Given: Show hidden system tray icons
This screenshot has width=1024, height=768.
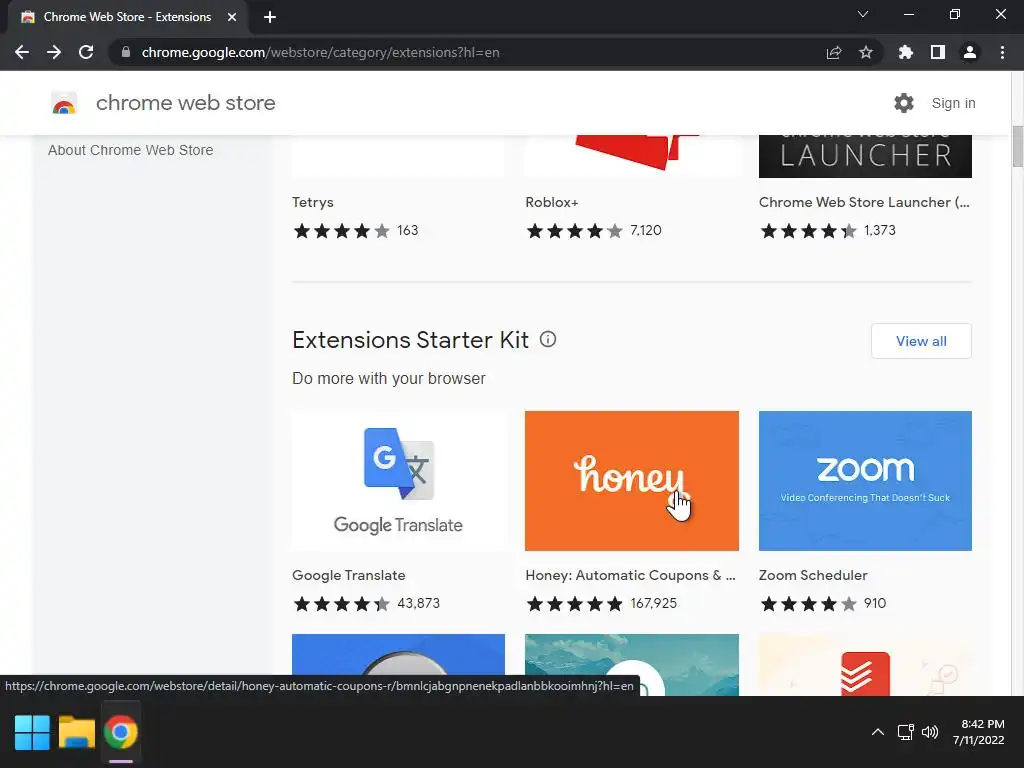Looking at the screenshot, I should [x=878, y=732].
